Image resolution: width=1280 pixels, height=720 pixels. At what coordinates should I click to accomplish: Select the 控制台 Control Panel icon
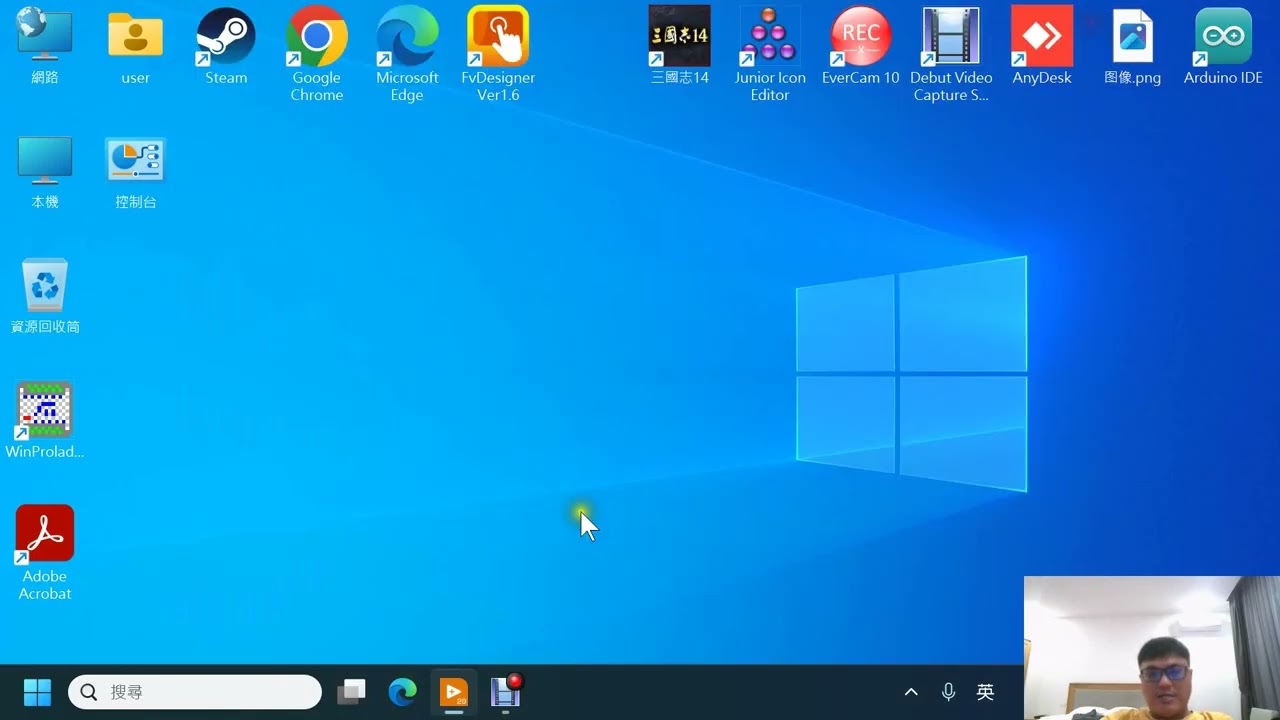pyautogui.click(x=135, y=172)
